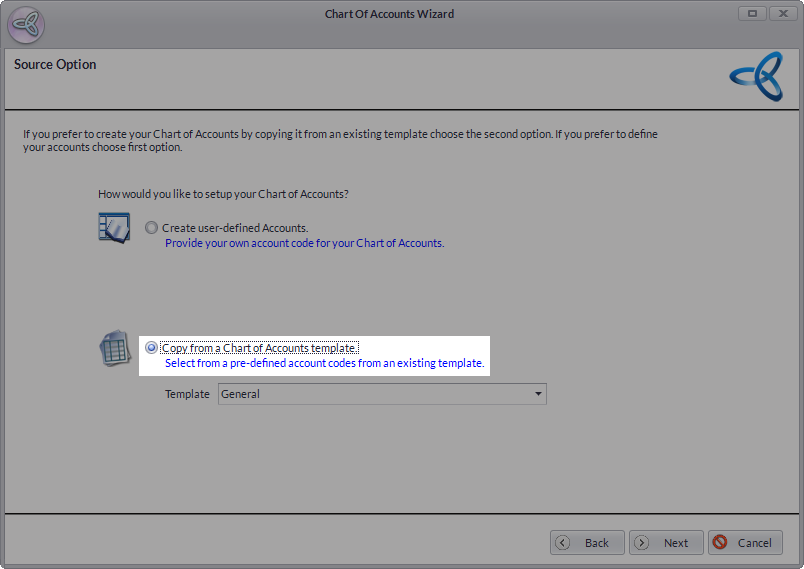Click the user-defined accounts notepad icon
The width and height of the screenshot is (804, 569).
point(114,227)
